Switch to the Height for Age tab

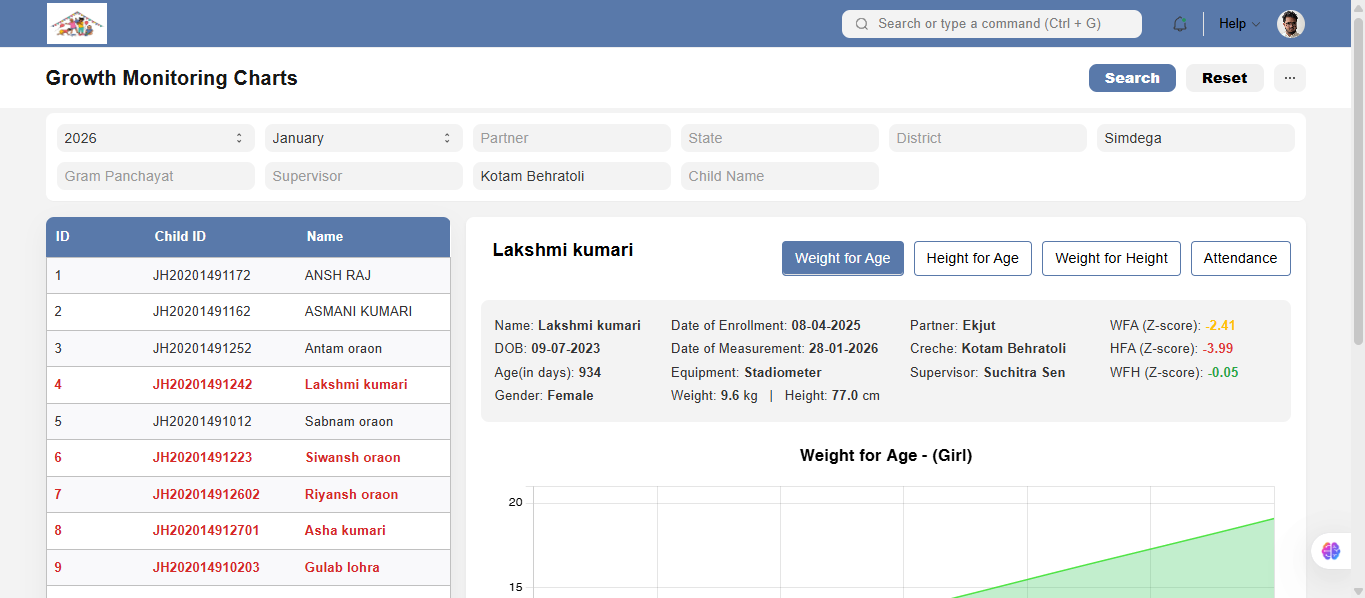click(x=973, y=258)
